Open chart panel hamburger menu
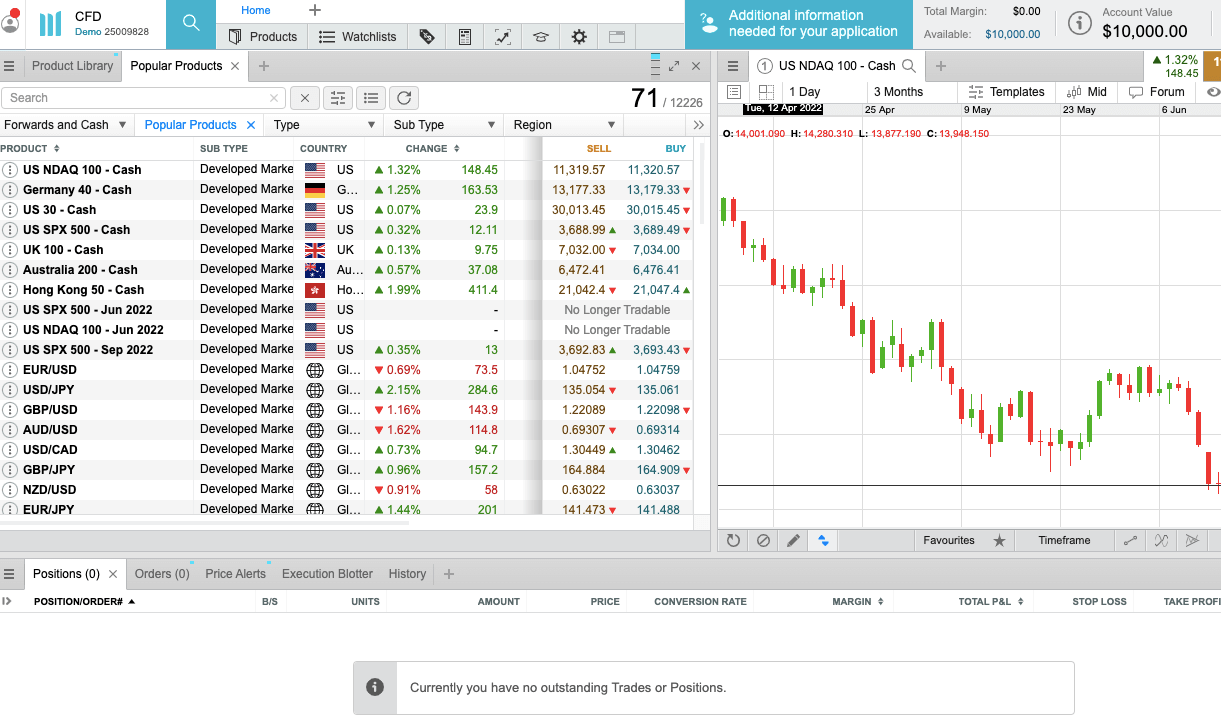The image size is (1221, 720). [x=733, y=66]
